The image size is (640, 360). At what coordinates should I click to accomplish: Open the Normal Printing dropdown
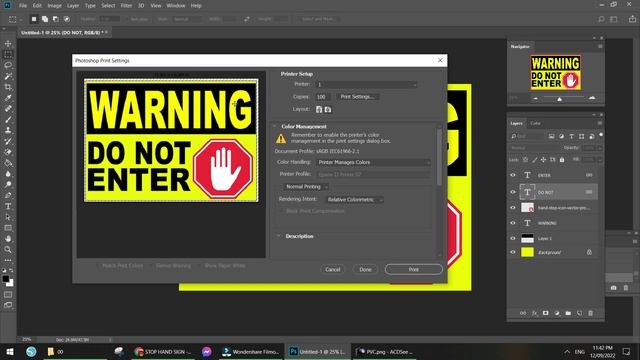pos(306,187)
